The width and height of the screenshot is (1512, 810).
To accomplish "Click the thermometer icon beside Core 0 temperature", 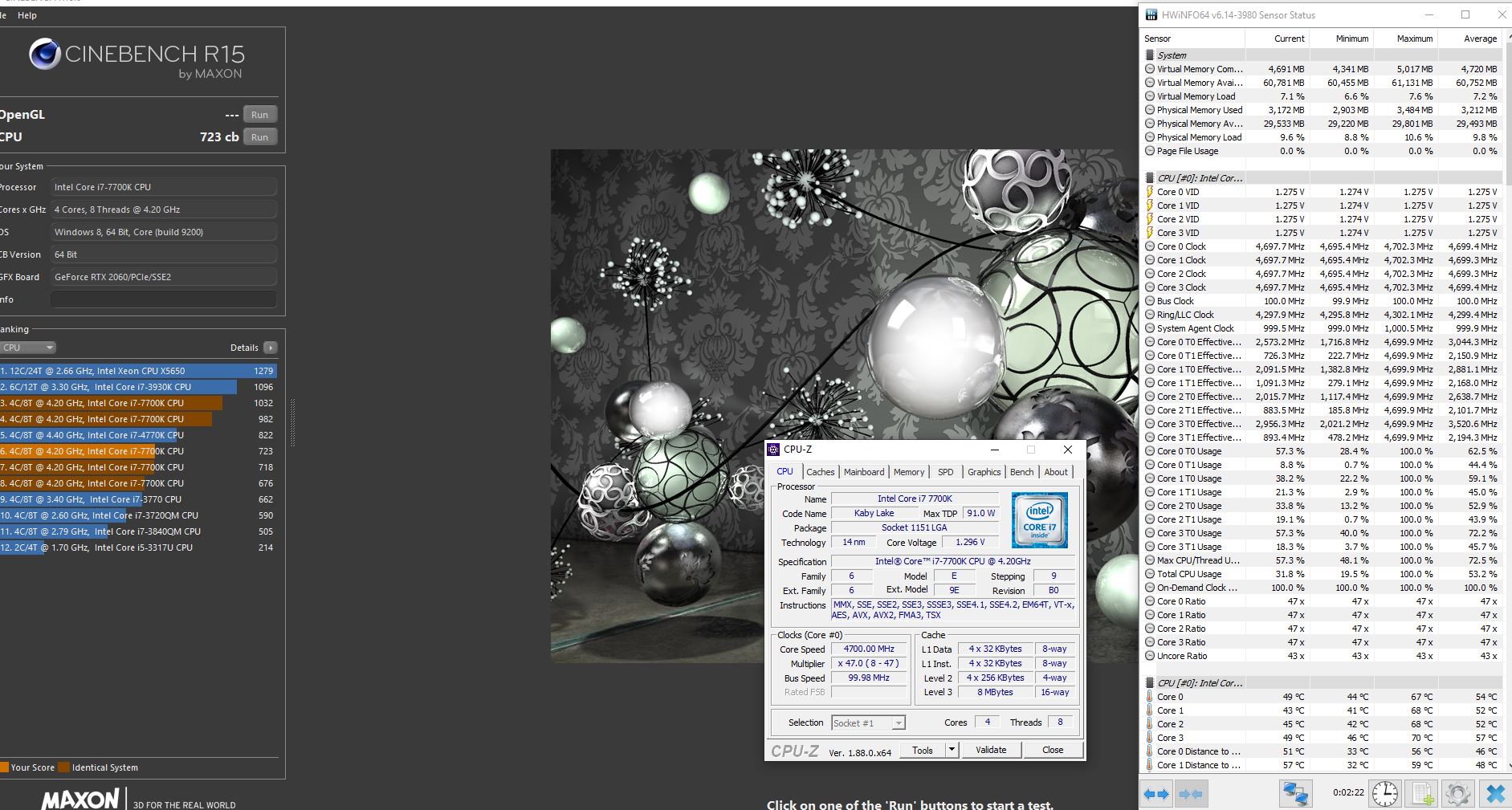I will (x=1150, y=697).
